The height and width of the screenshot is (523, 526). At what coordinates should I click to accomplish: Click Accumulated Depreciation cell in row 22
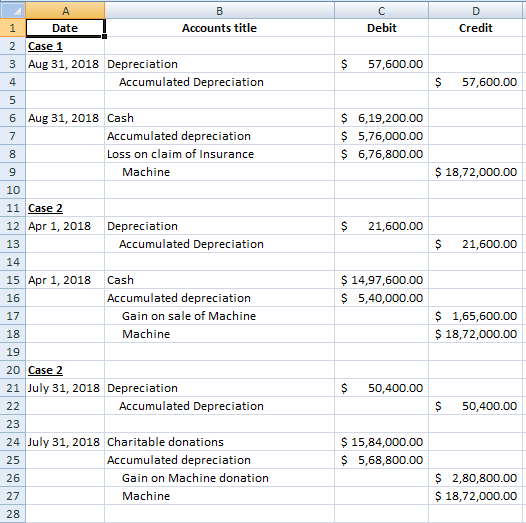(219, 406)
